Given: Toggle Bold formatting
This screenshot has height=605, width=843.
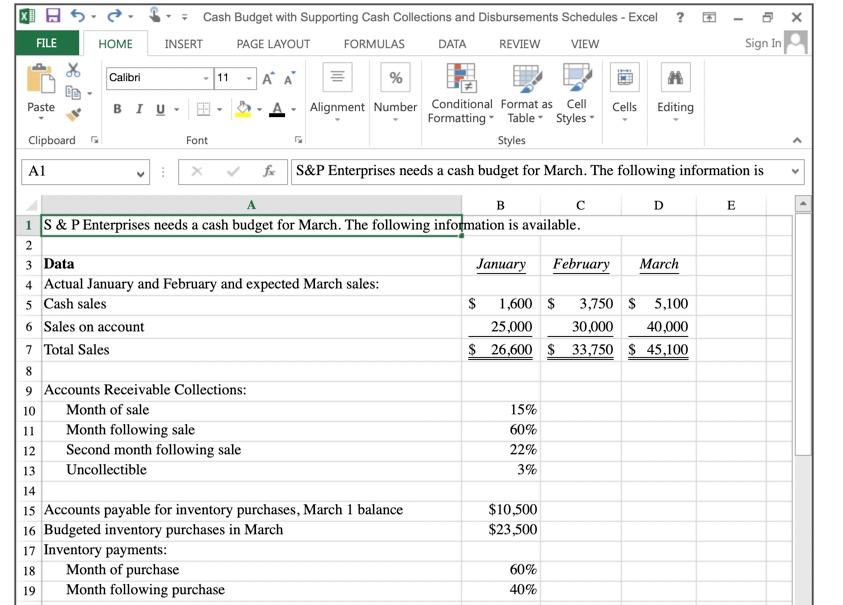Looking at the screenshot, I should [117, 109].
